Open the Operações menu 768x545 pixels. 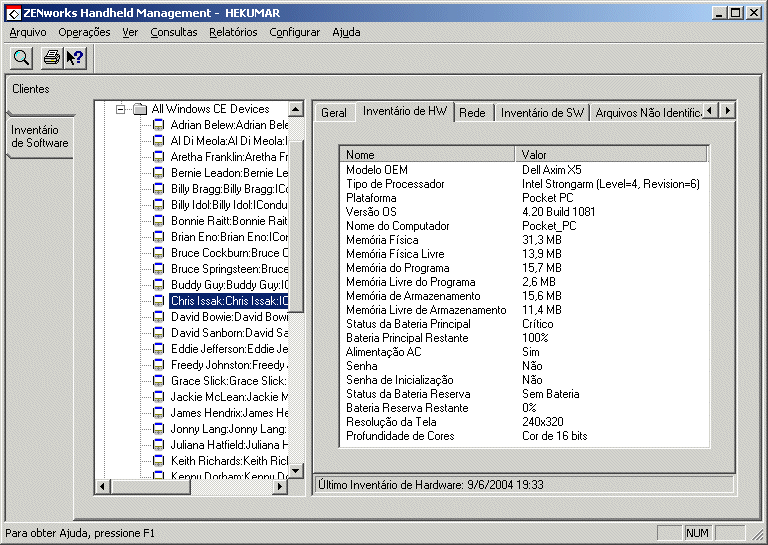pos(84,32)
